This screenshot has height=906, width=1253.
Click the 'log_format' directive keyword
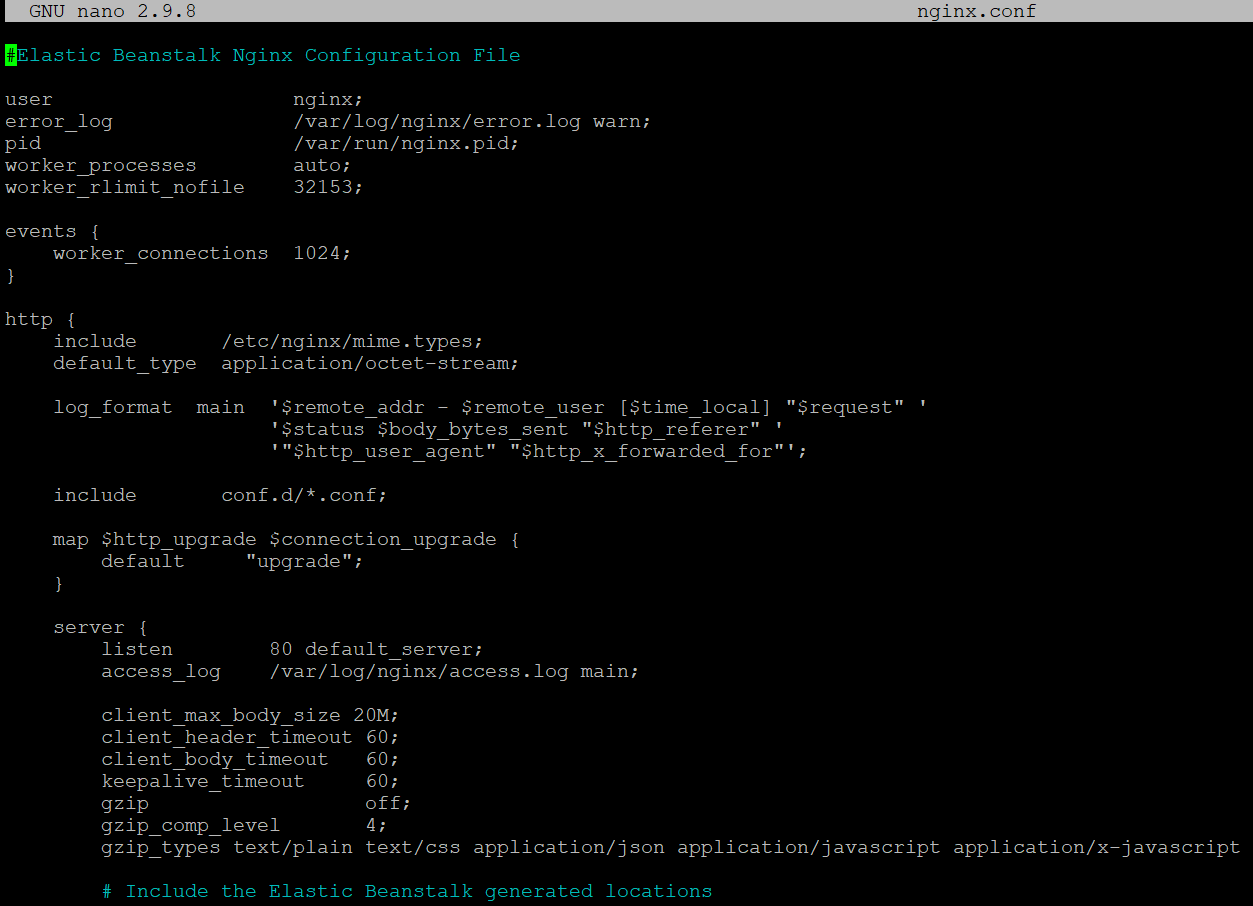113,407
